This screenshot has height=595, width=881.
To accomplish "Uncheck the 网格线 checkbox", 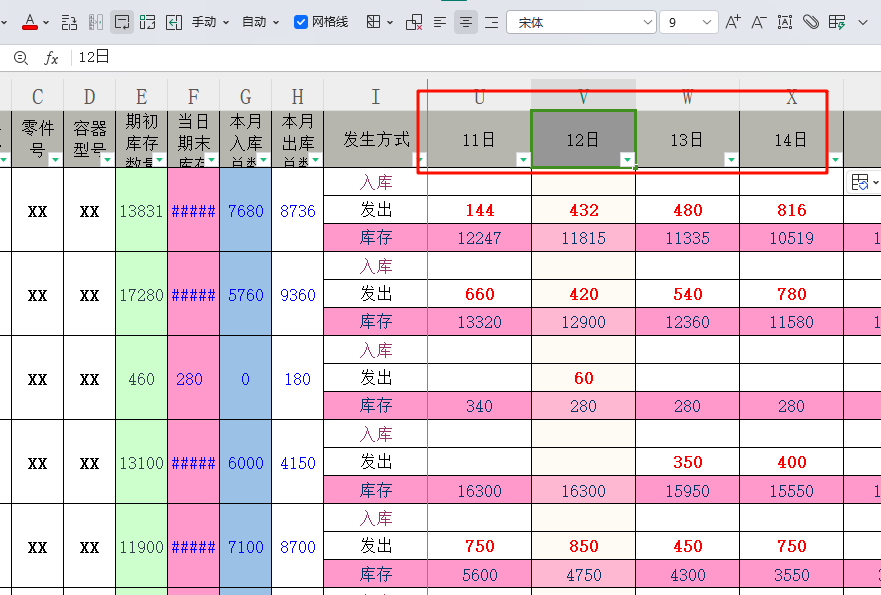I will (x=301, y=22).
